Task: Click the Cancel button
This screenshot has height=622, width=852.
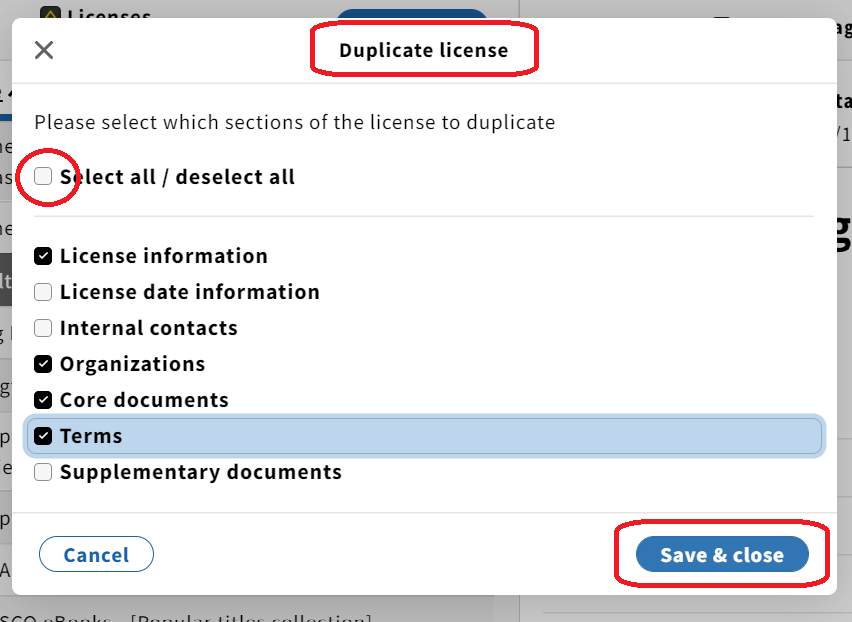Action: tap(96, 554)
